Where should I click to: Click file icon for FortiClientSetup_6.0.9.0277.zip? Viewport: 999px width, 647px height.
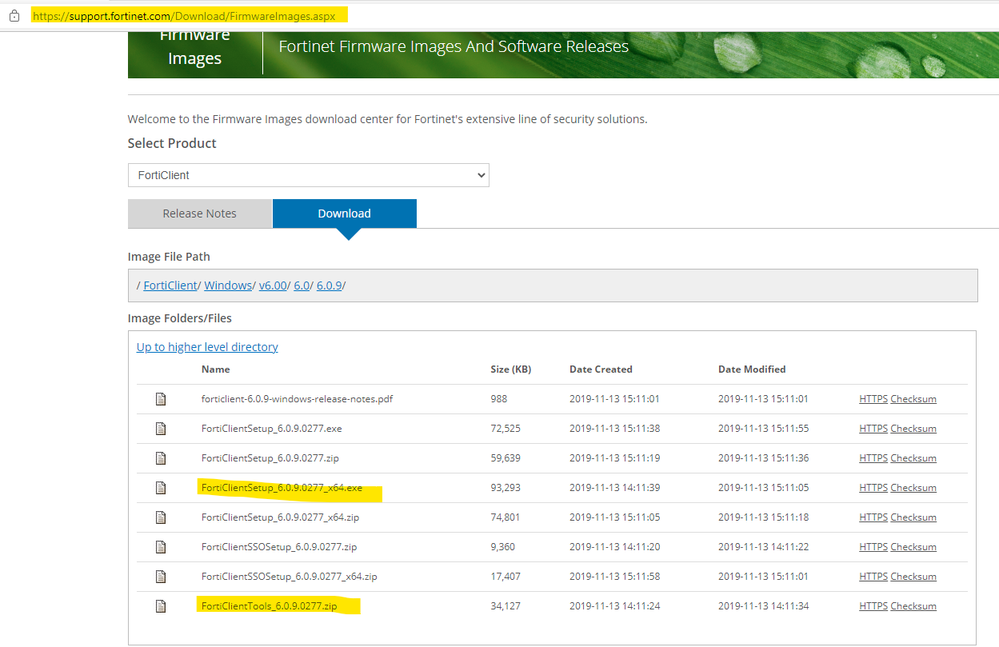161,459
